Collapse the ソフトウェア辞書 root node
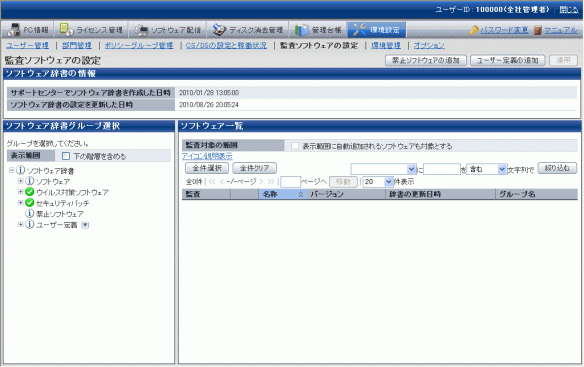 click(12, 170)
